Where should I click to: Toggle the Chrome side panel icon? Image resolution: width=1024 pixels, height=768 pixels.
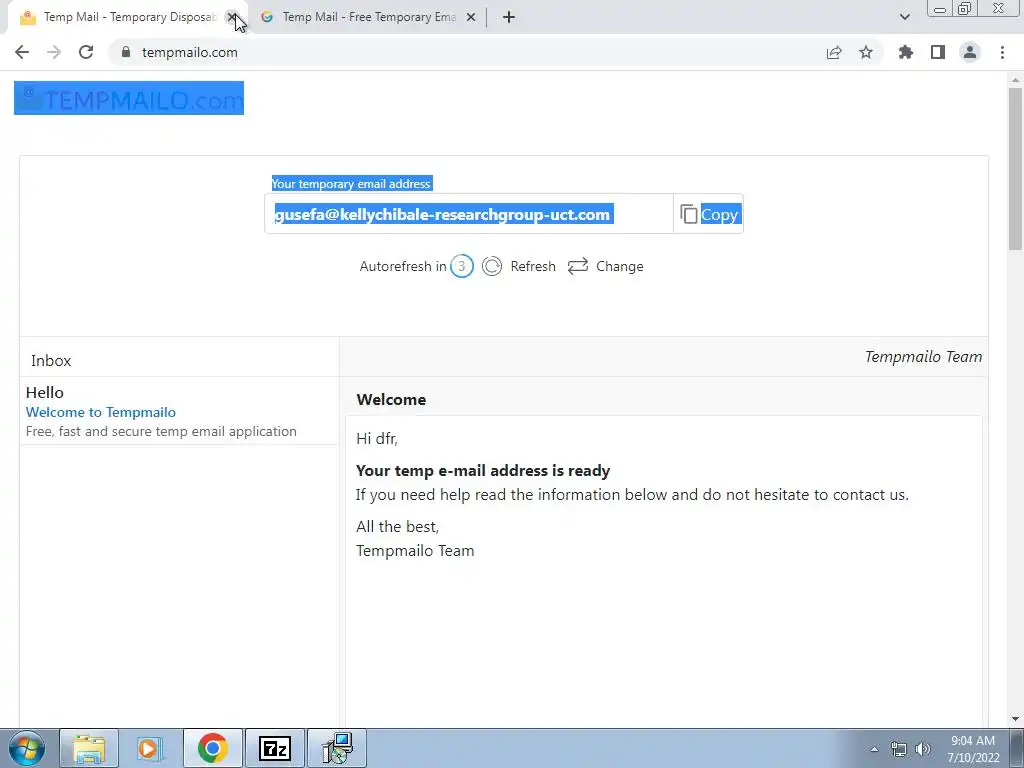tap(938, 52)
